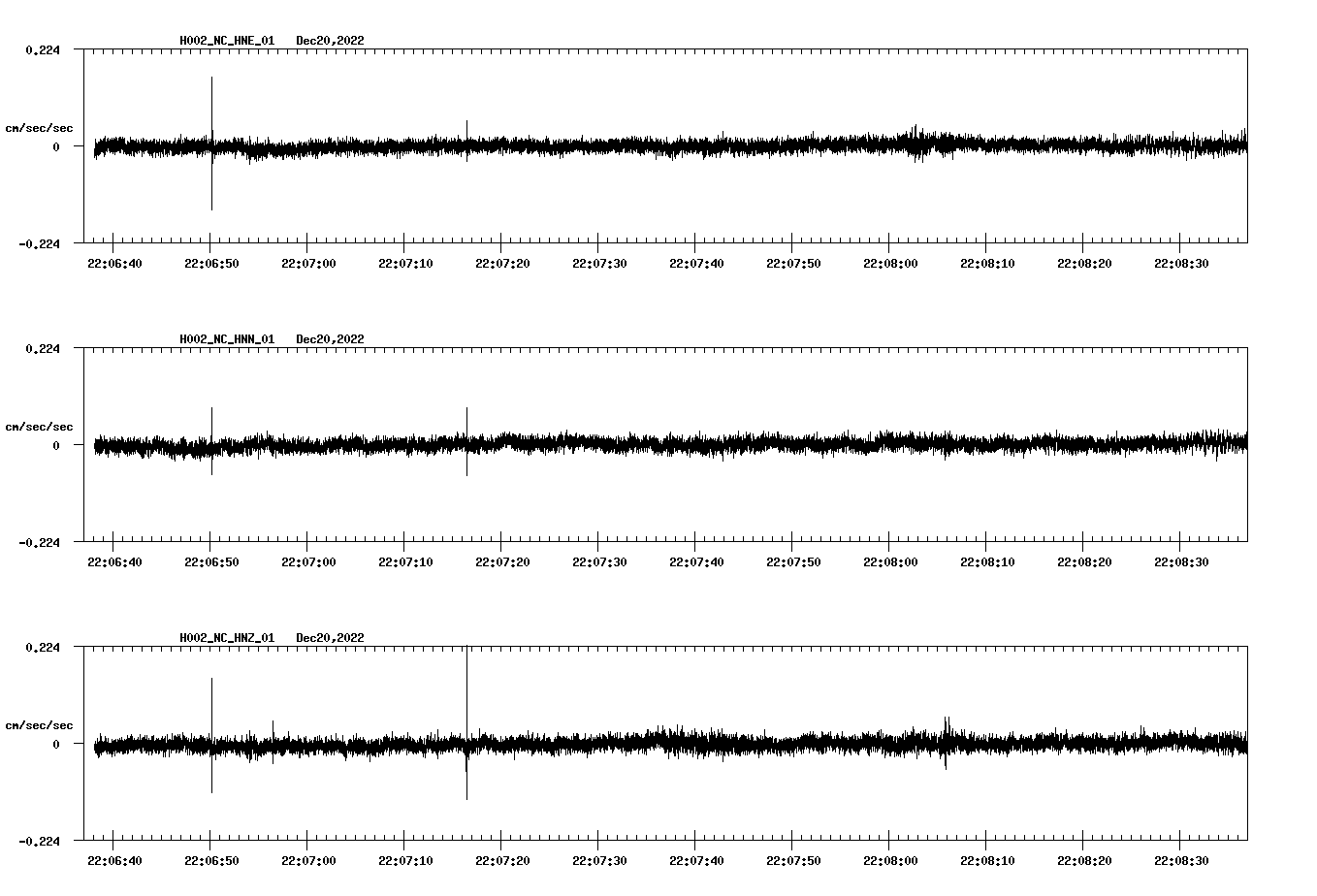Click the H002_NC_HNE_01 plot title
This screenshot has height=896, width=1317.
(227, 41)
